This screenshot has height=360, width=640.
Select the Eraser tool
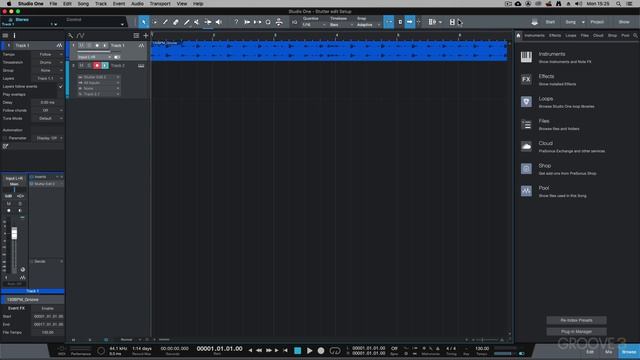point(176,22)
